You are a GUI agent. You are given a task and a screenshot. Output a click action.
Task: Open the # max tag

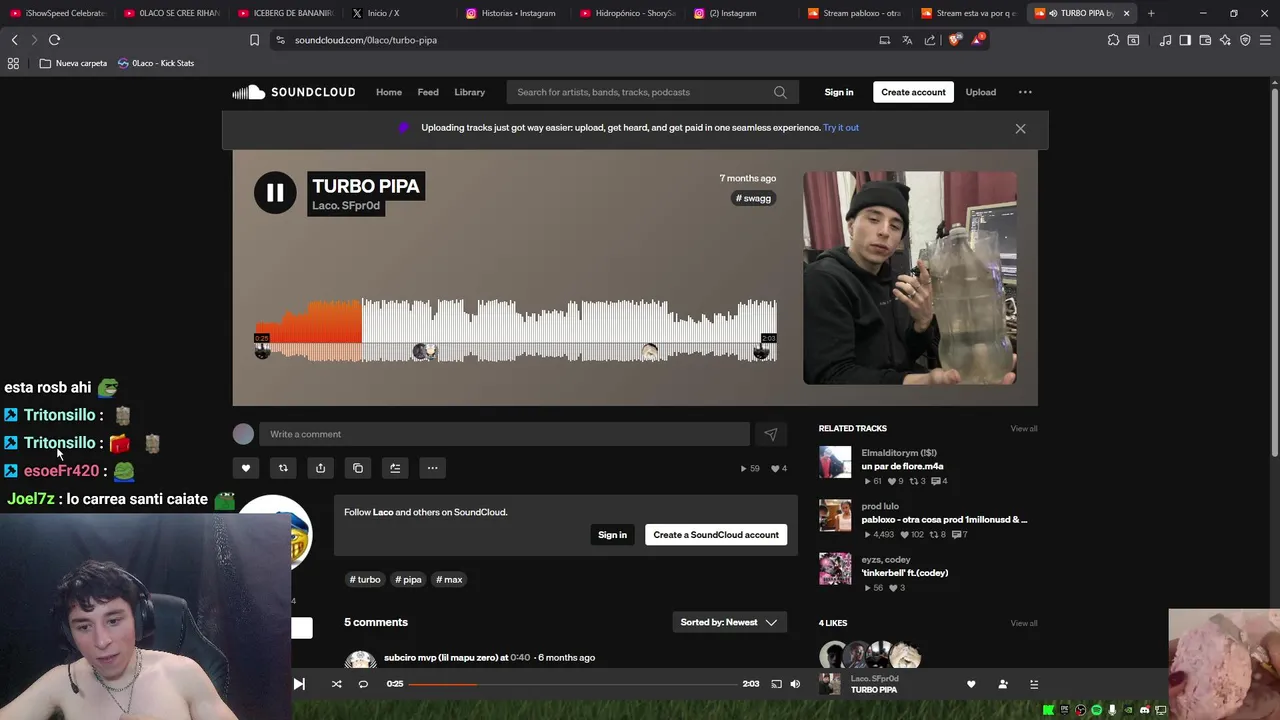pyautogui.click(x=449, y=580)
